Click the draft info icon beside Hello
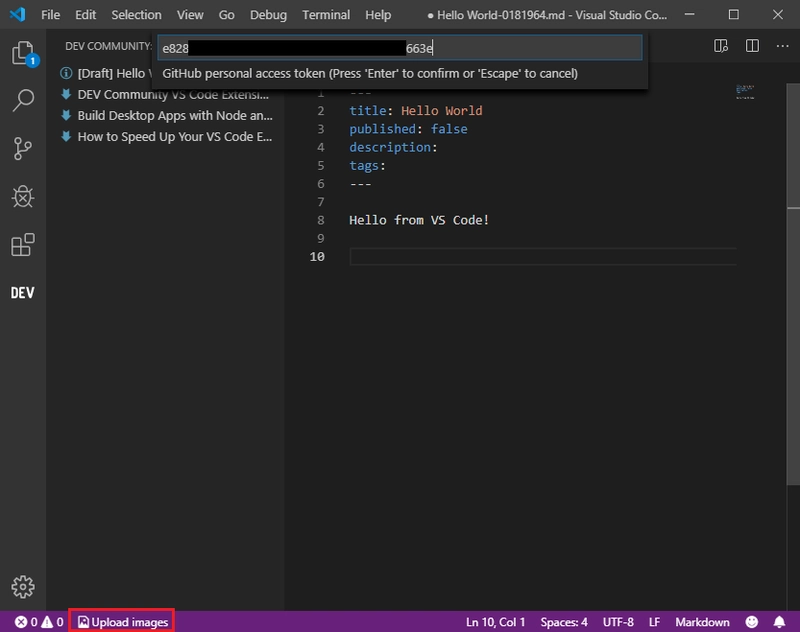The height and width of the screenshot is (632, 800). tap(66, 73)
